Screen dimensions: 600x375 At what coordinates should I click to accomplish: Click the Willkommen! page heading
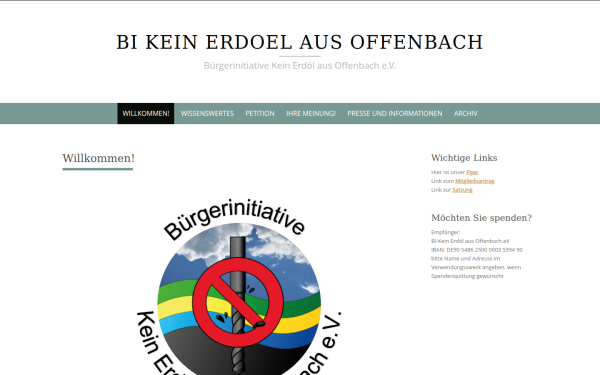[x=98, y=158]
